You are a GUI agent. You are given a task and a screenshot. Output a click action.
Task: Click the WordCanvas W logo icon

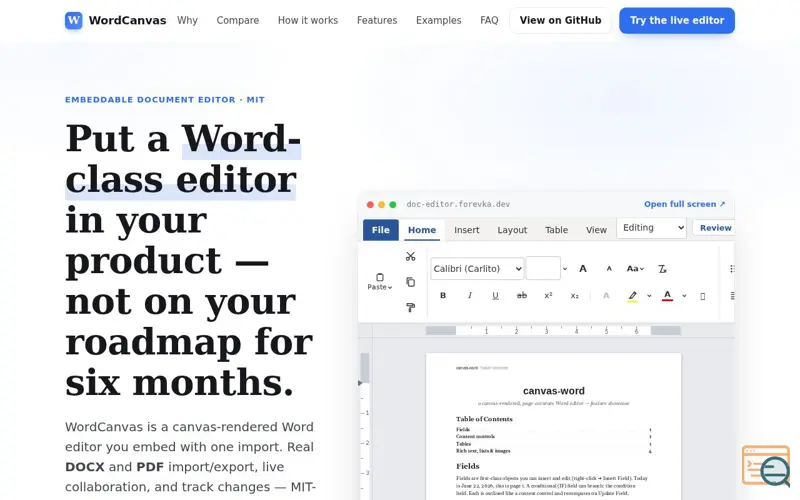pyautogui.click(x=73, y=20)
